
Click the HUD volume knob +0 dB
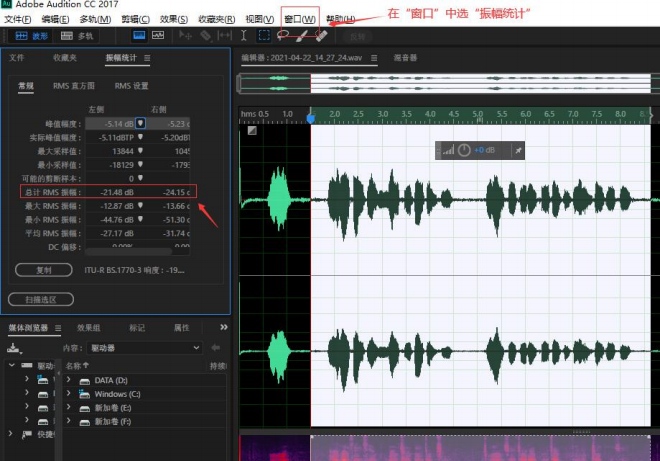(464, 150)
